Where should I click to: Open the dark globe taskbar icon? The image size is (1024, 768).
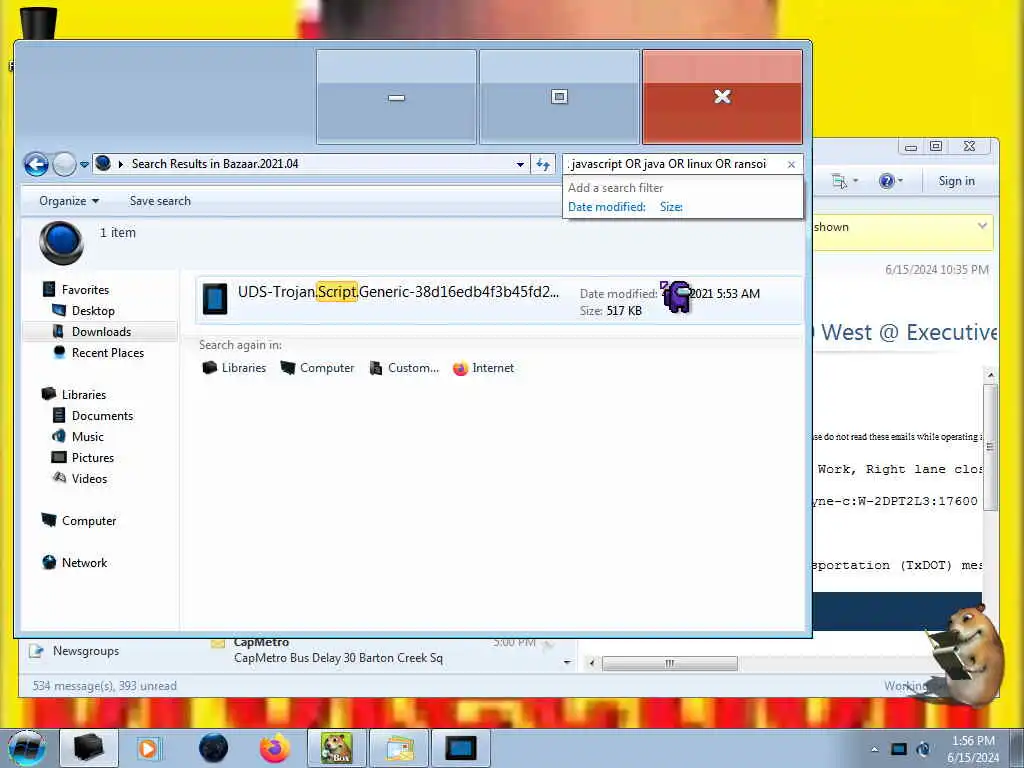tap(213, 748)
